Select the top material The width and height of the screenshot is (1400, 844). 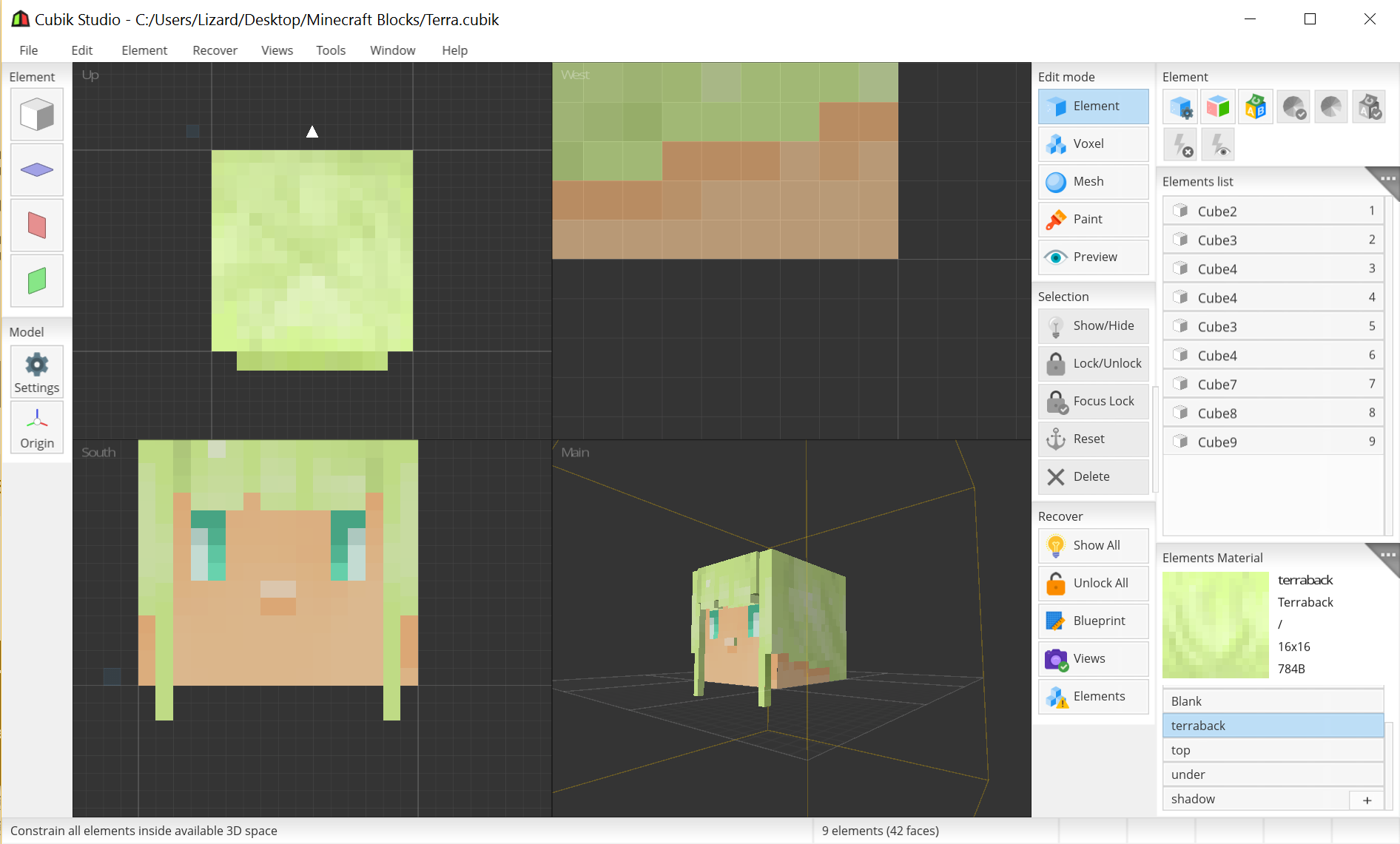point(1273,749)
